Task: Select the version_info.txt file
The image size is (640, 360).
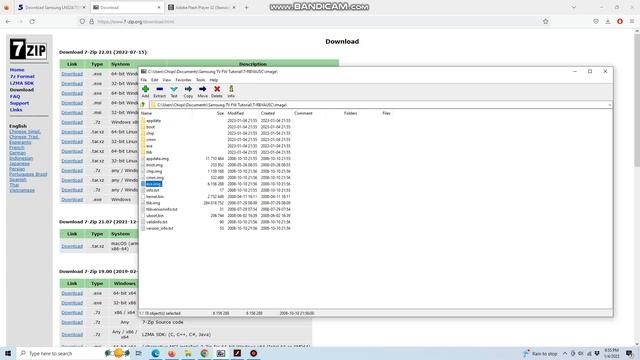Action: click(x=160, y=228)
